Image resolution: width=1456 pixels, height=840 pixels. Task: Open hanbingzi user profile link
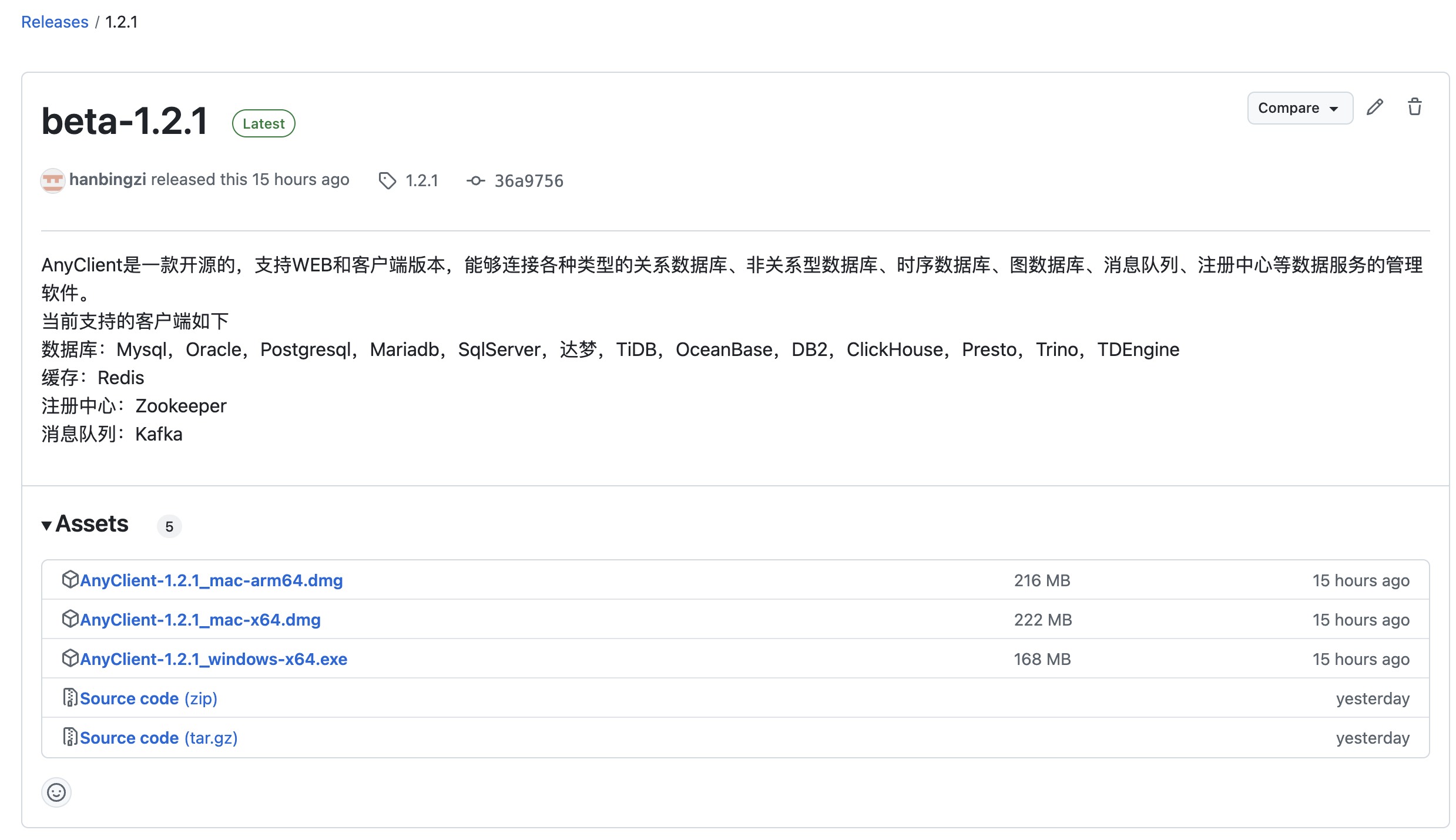pyautogui.click(x=108, y=179)
